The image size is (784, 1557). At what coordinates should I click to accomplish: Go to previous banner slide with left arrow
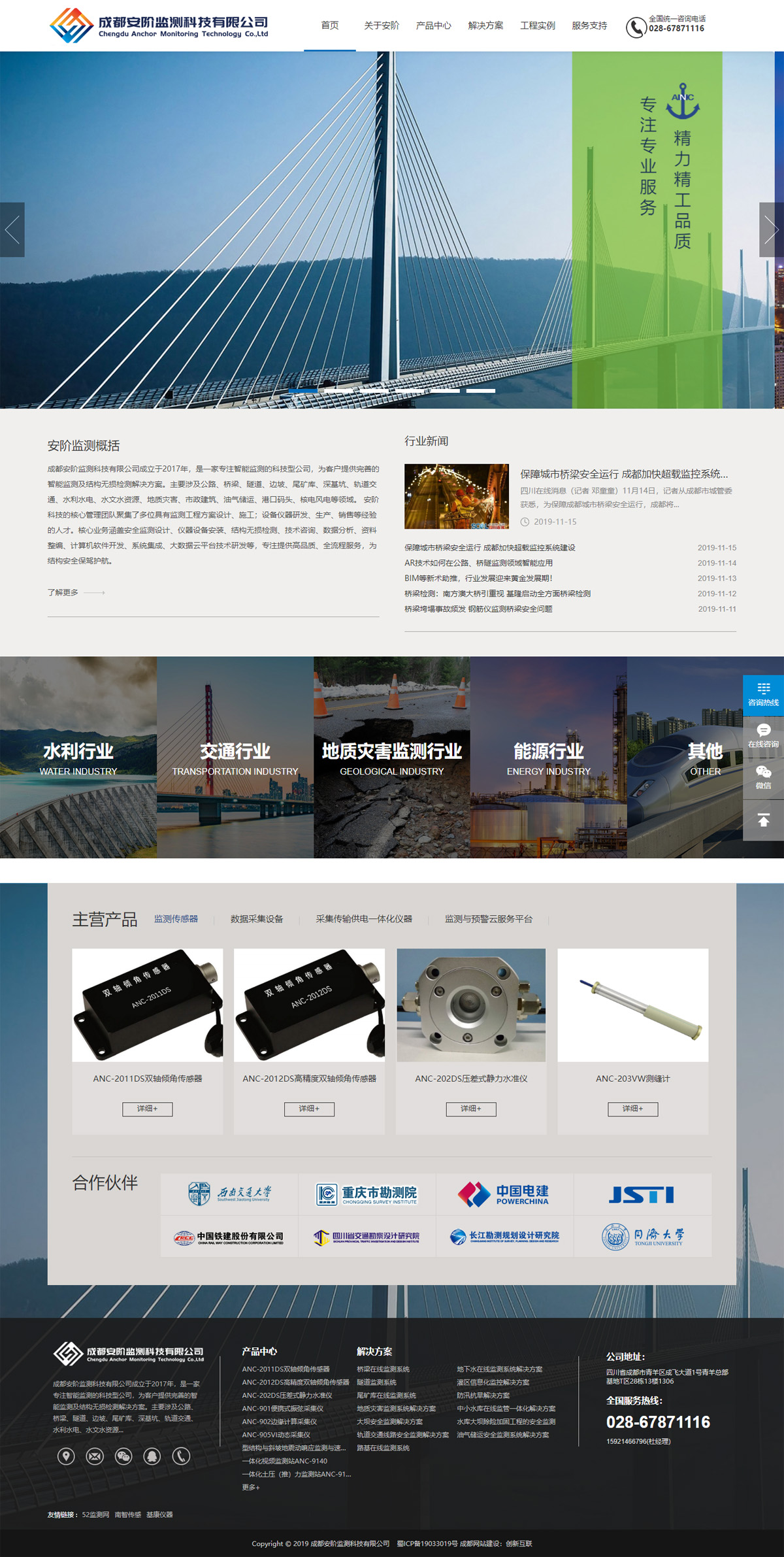tap(12, 229)
